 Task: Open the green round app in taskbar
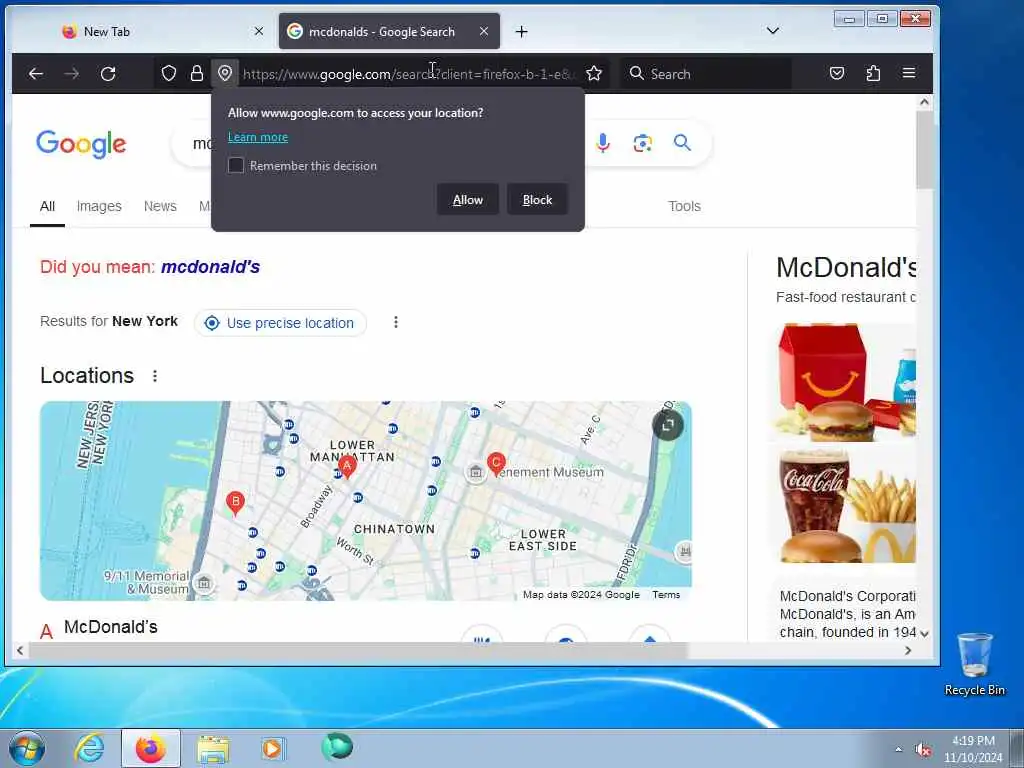coord(337,746)
